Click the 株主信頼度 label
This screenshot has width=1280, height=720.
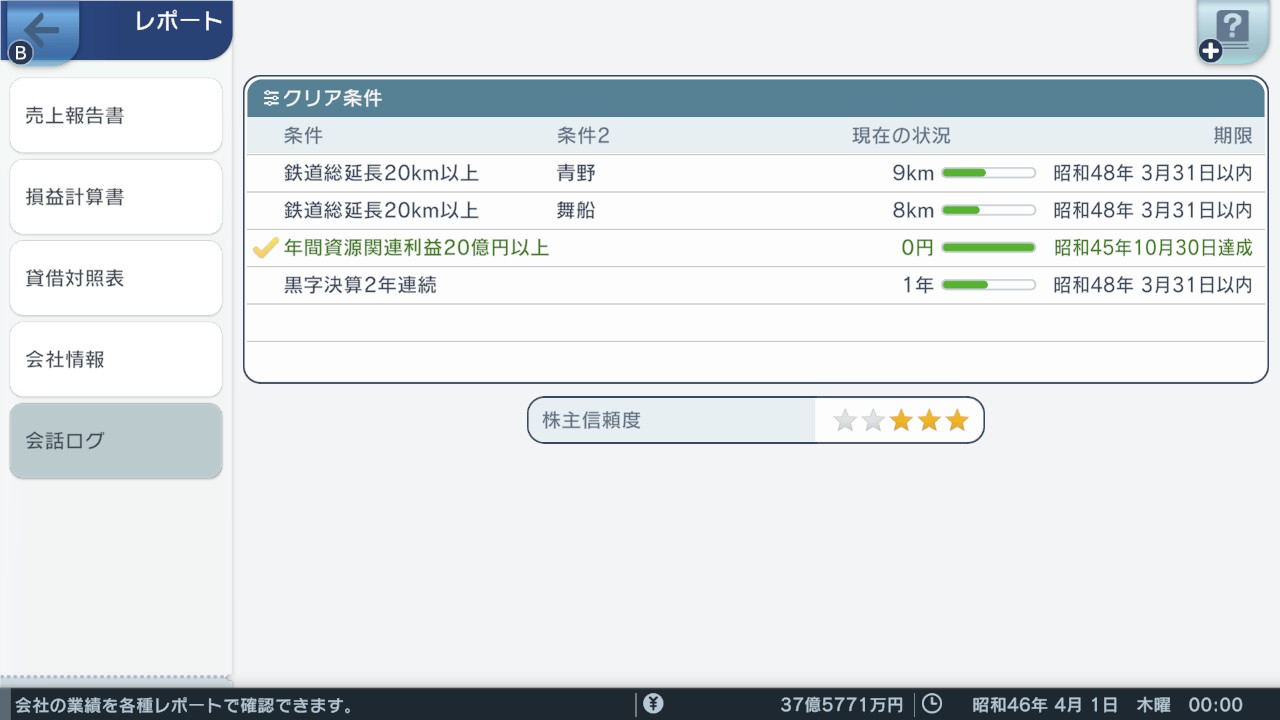(591, 420)
